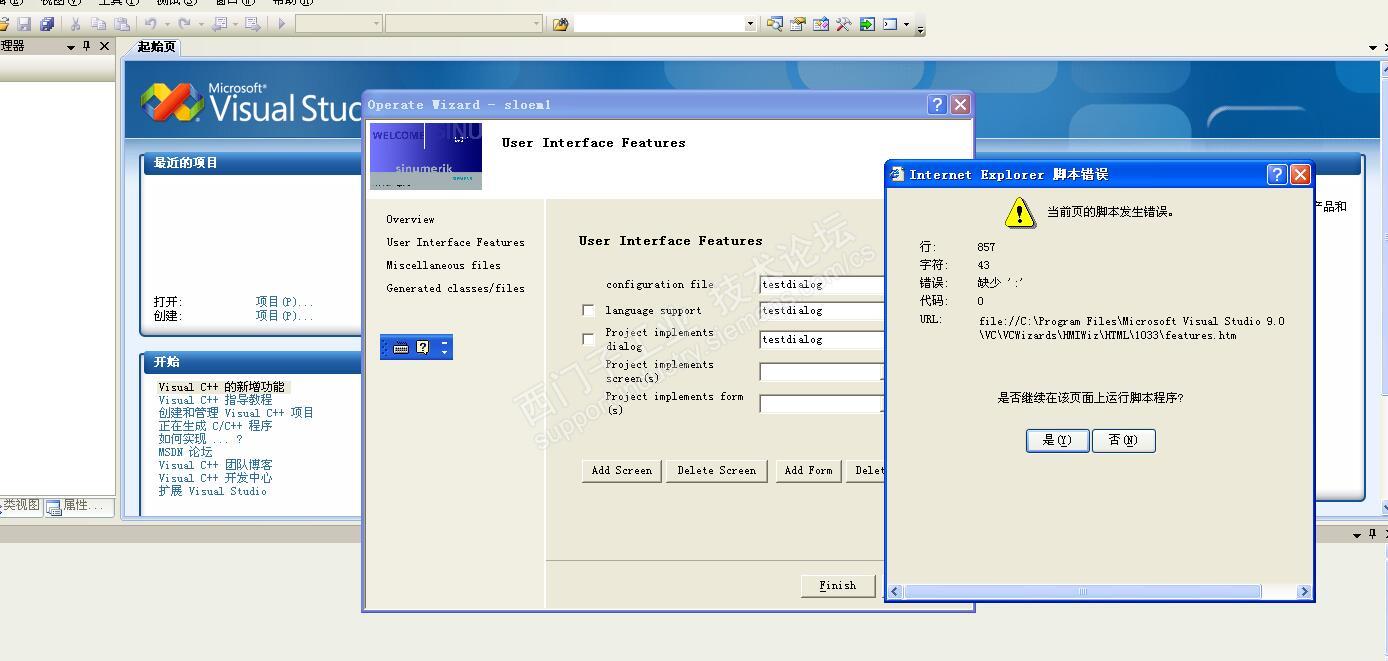Open the Miscellaneous files wizard page
1388x661 pixels.
coord(443,265)
